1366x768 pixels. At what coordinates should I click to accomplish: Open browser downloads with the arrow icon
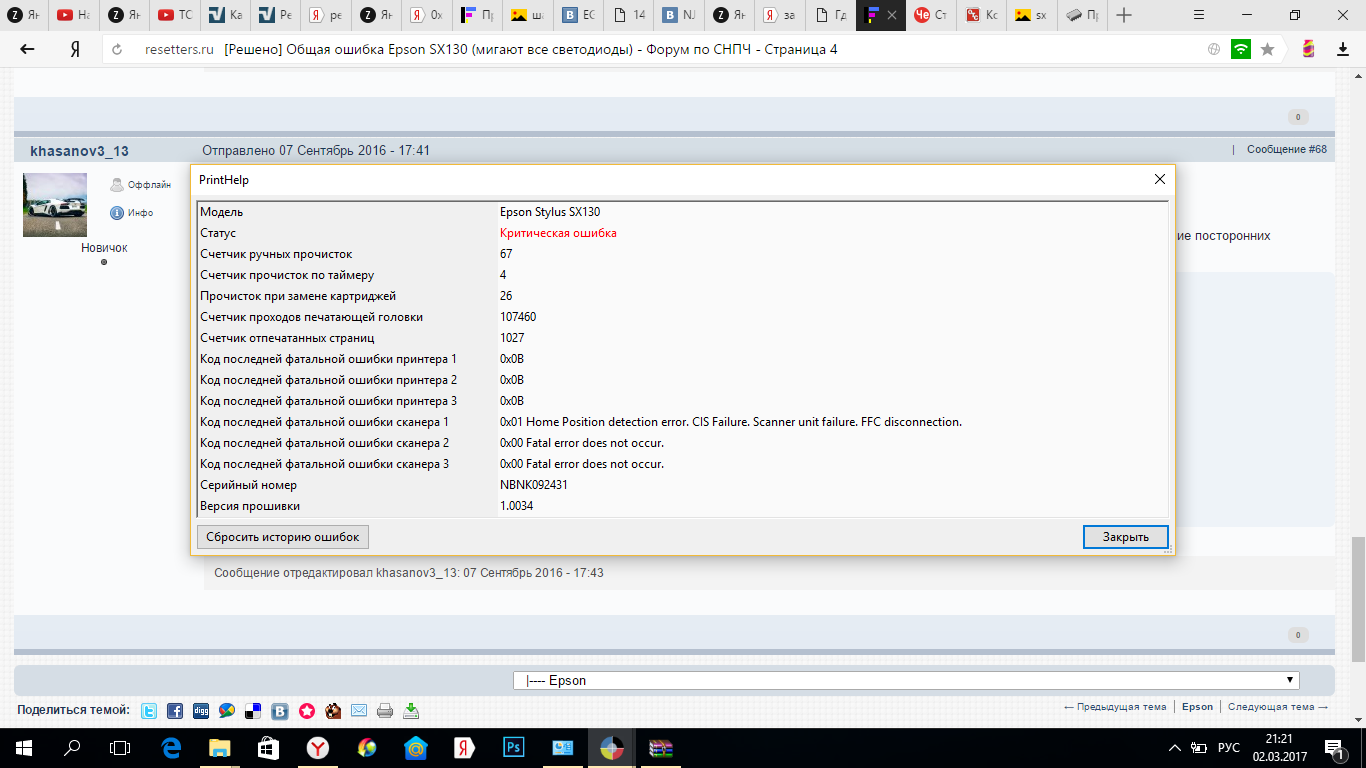coord(1343,49)
